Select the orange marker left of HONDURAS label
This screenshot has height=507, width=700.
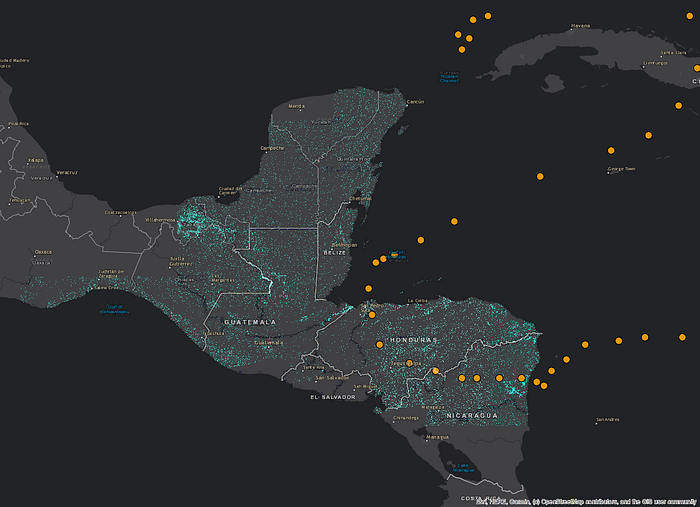379,345
